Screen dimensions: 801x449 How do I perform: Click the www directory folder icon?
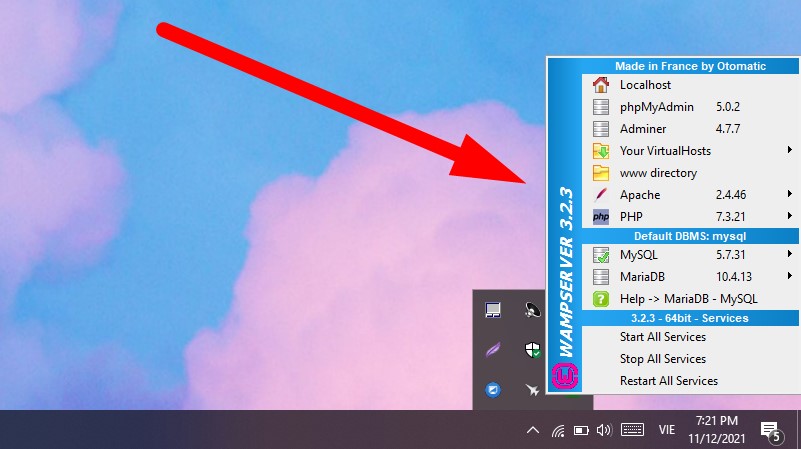(x=601, y=173)
